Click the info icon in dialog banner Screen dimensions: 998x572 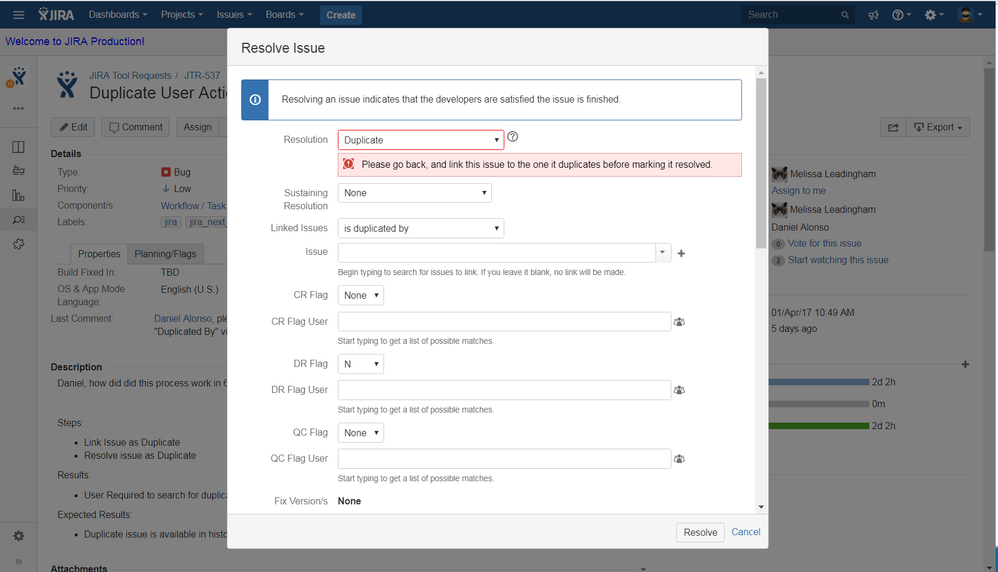pyautogui.click(x=255, y=100)
